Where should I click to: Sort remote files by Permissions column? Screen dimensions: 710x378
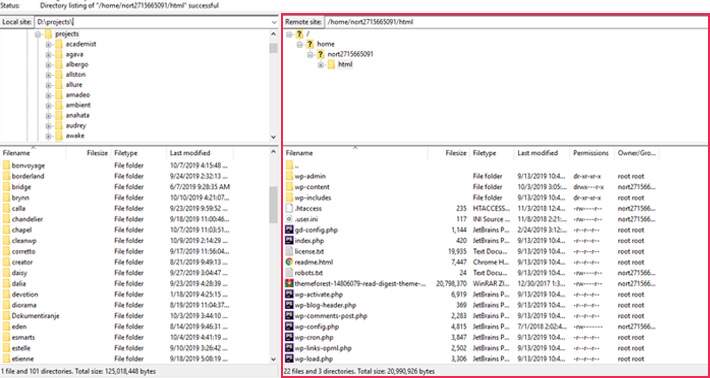point(591,153)
